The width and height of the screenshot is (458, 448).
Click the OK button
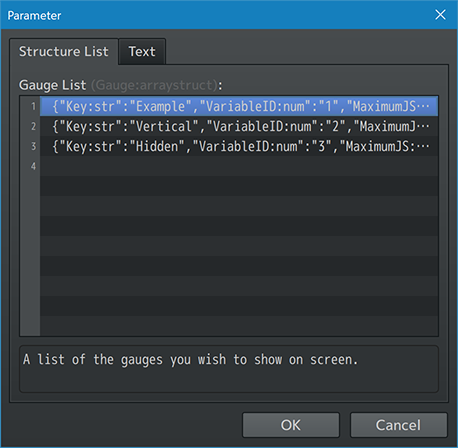click(x=291, y=425)
